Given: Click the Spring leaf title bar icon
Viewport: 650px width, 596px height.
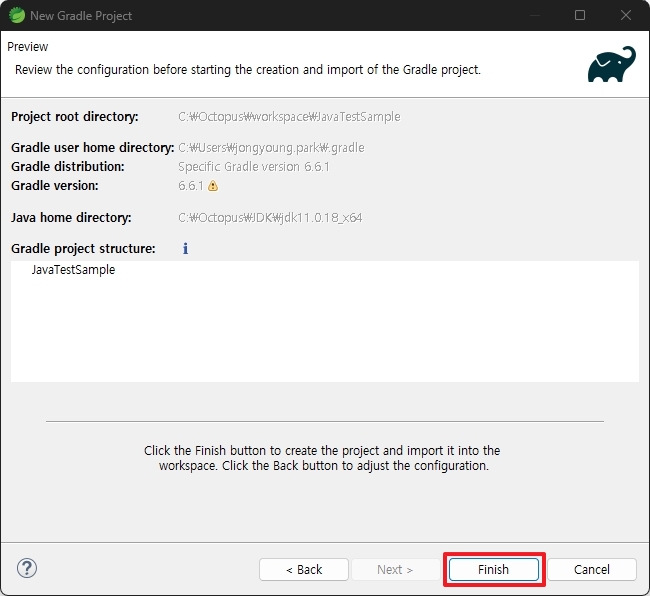Looking at the screenshot, I should click(x=17, y=15).
